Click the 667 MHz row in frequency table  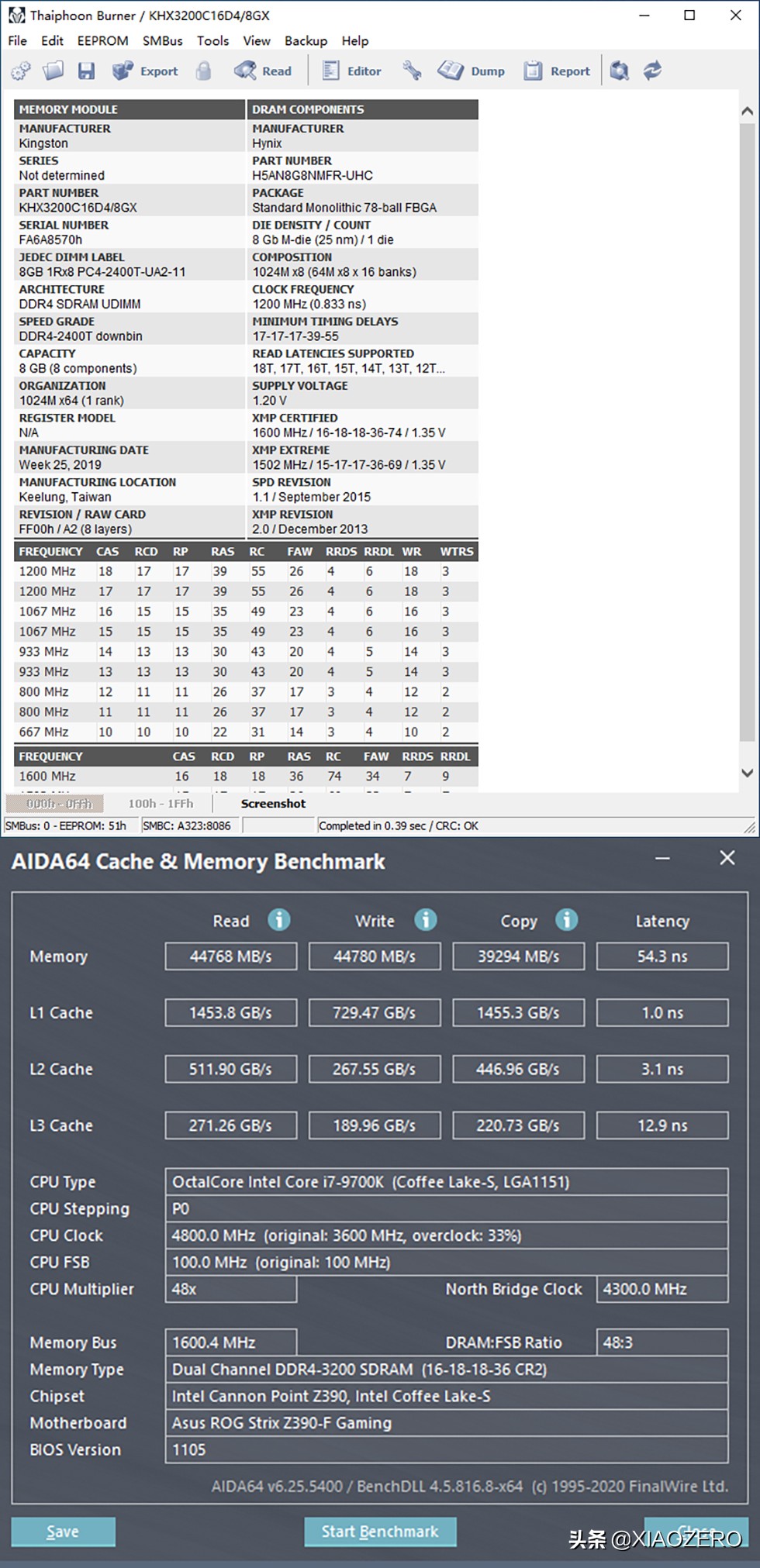[x=246, y=732]
